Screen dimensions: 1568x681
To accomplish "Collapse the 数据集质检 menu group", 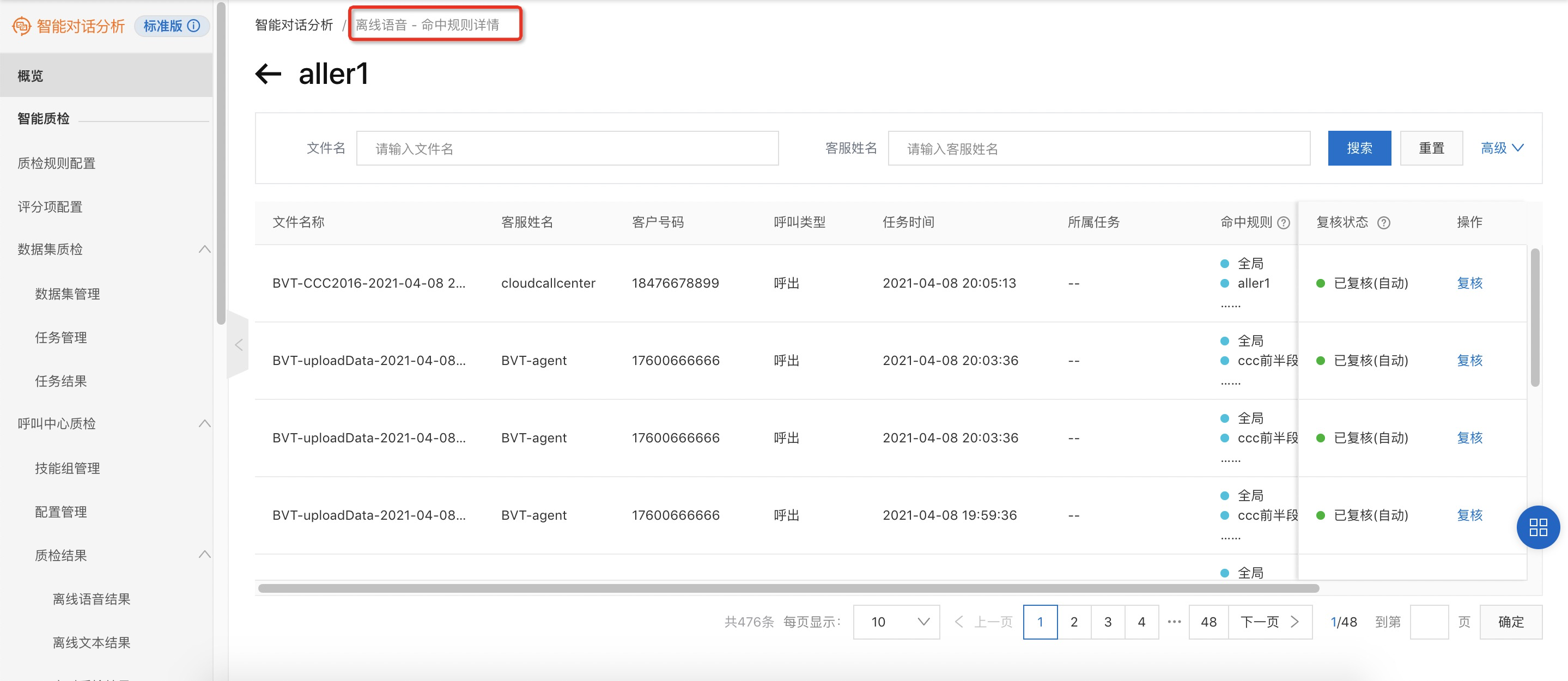I will 205,249.
